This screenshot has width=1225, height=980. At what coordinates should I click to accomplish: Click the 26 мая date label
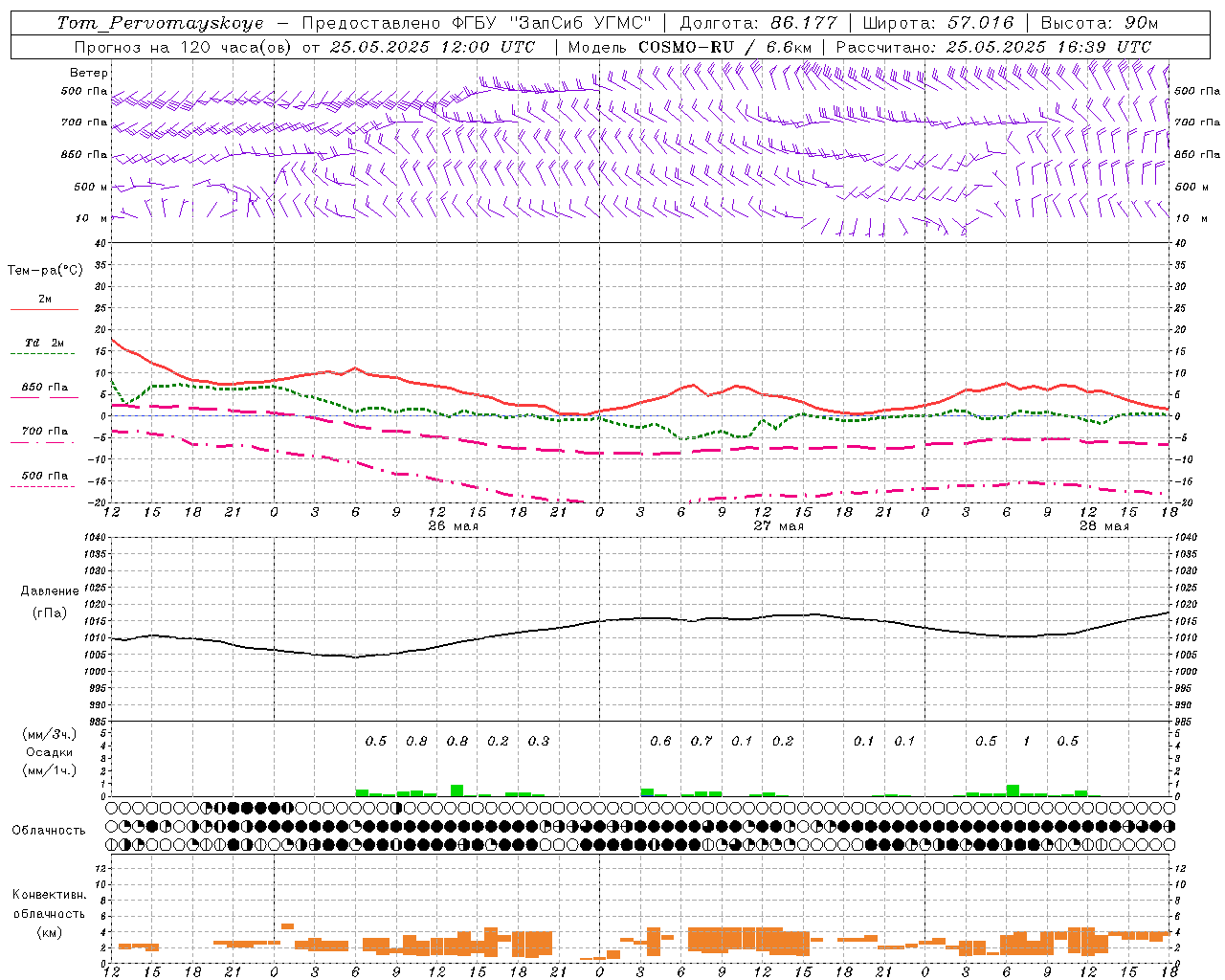(454, 526)
